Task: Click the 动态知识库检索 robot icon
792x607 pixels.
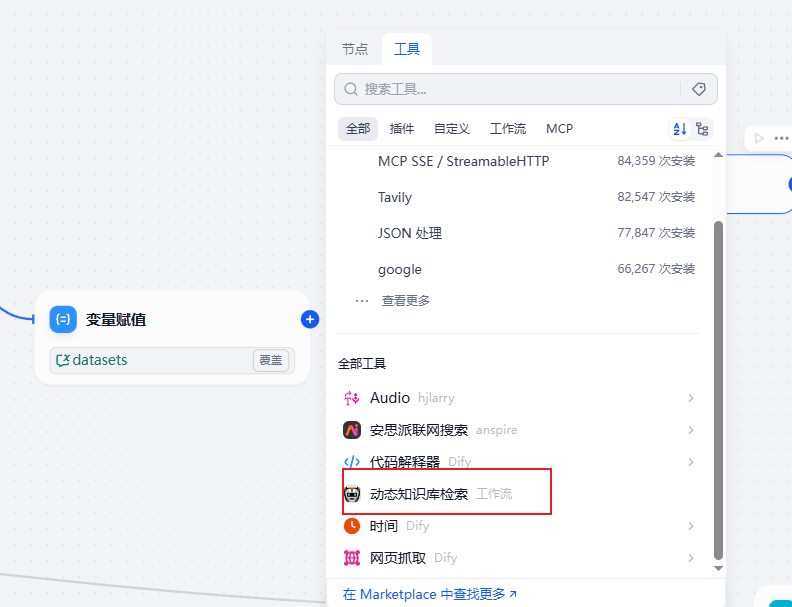Action: coord(352,494)
